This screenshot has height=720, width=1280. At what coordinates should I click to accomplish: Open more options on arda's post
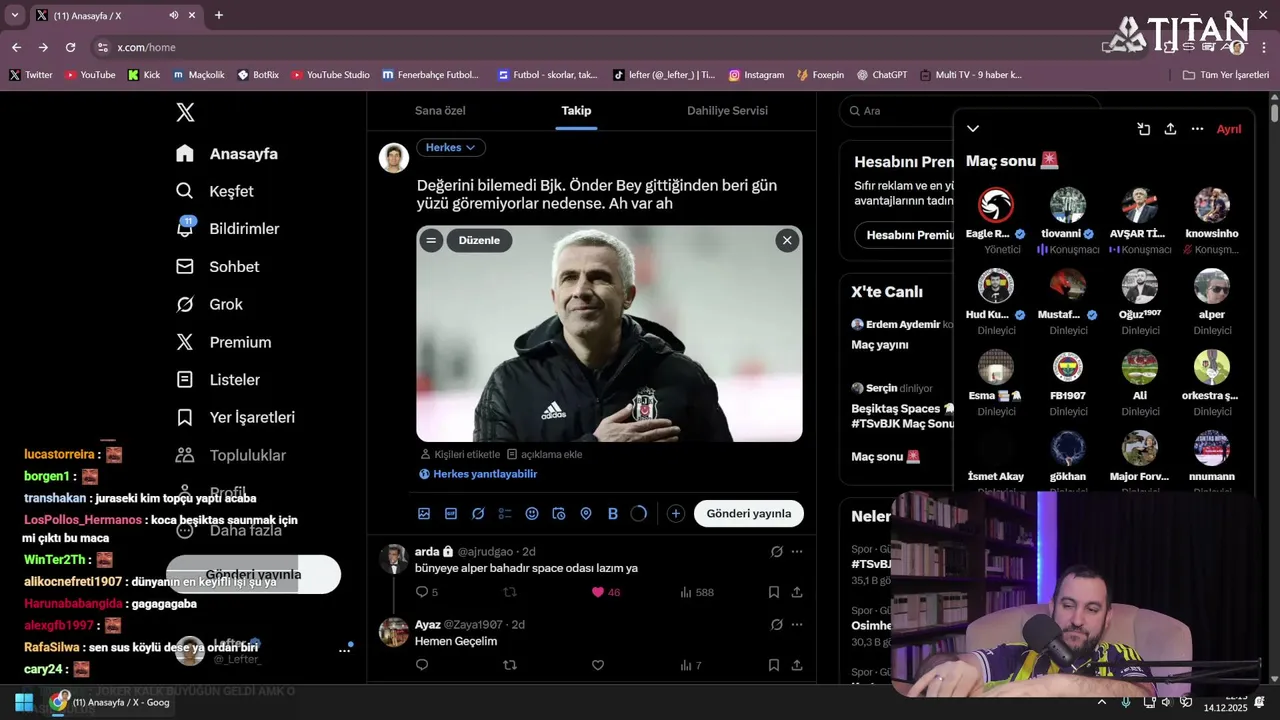click(x=797, y=551)
